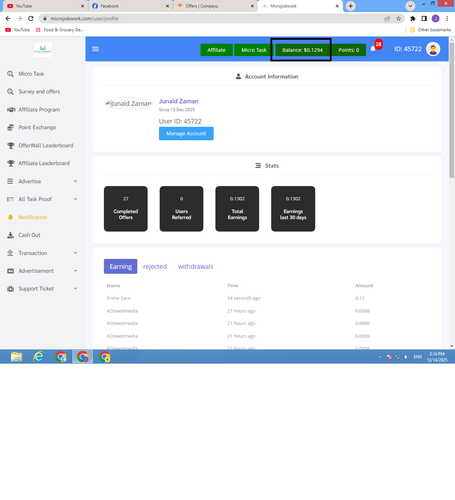Image resolution: width=455 pixels, height=500 pixels.
Task: Click the Cash Out download icon
Action: coord(11,235)
